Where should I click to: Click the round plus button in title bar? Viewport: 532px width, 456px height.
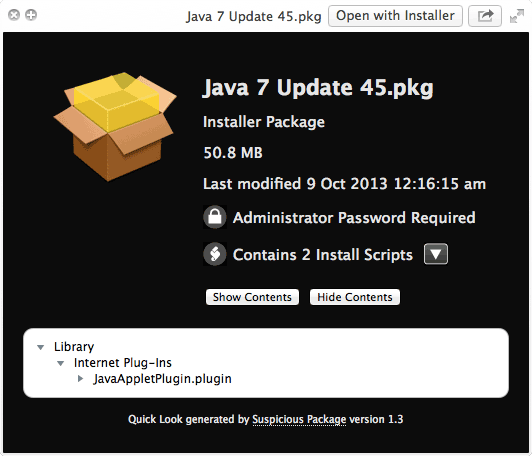click(31, 15)
